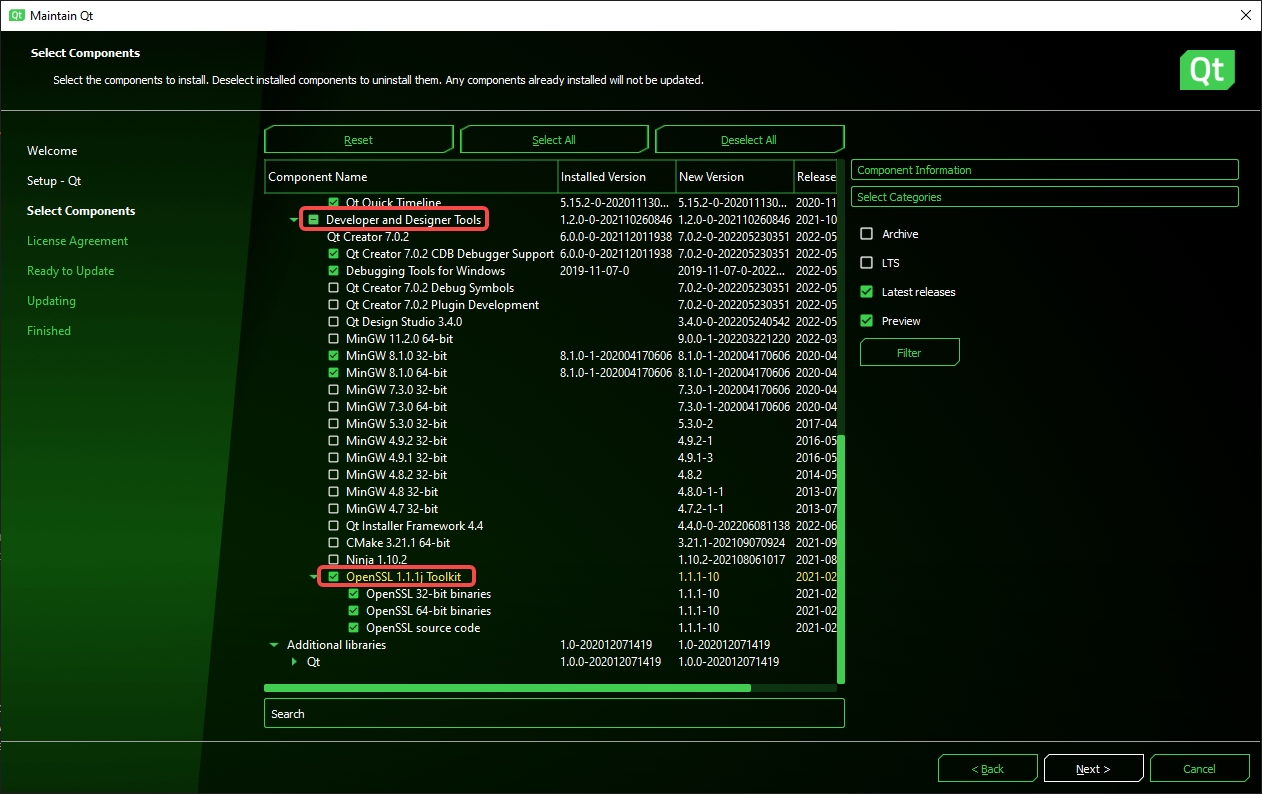
Task: Open Component Information section
Action: pyautogui.click(x=1045, y=170)
